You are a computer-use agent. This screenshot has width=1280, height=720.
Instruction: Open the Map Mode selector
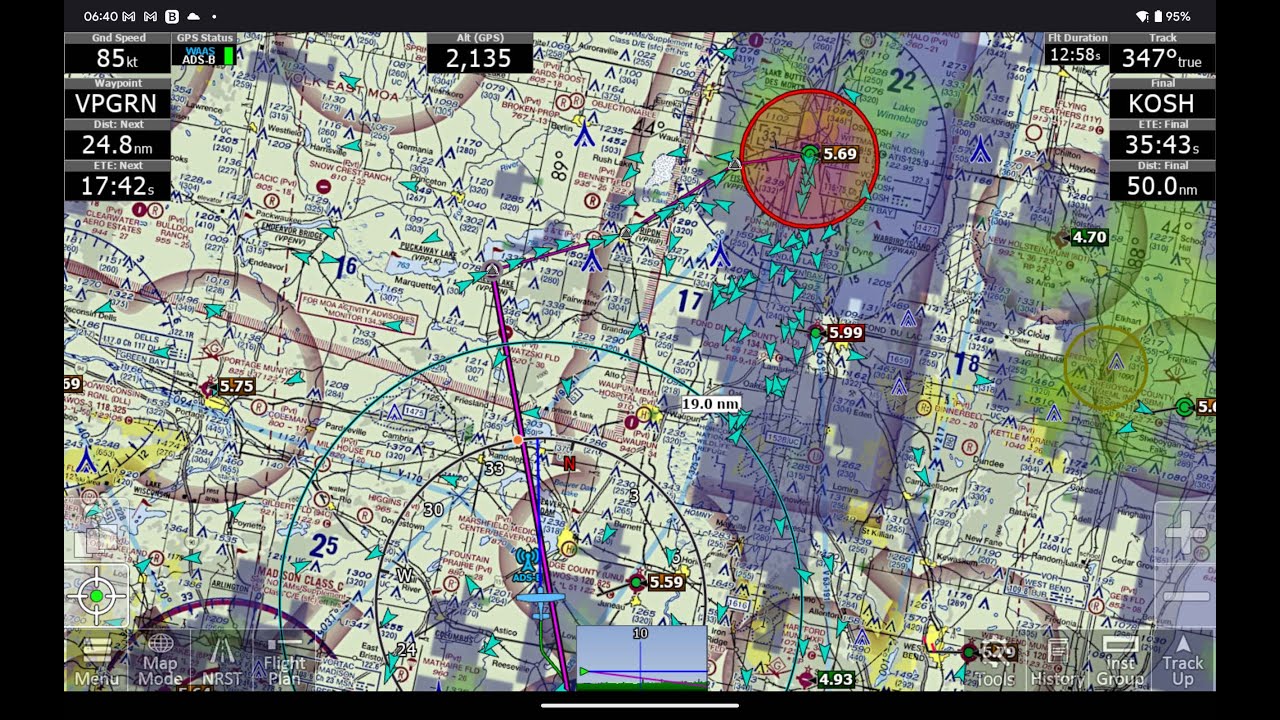pyautogui.click(x=159, y=660)
